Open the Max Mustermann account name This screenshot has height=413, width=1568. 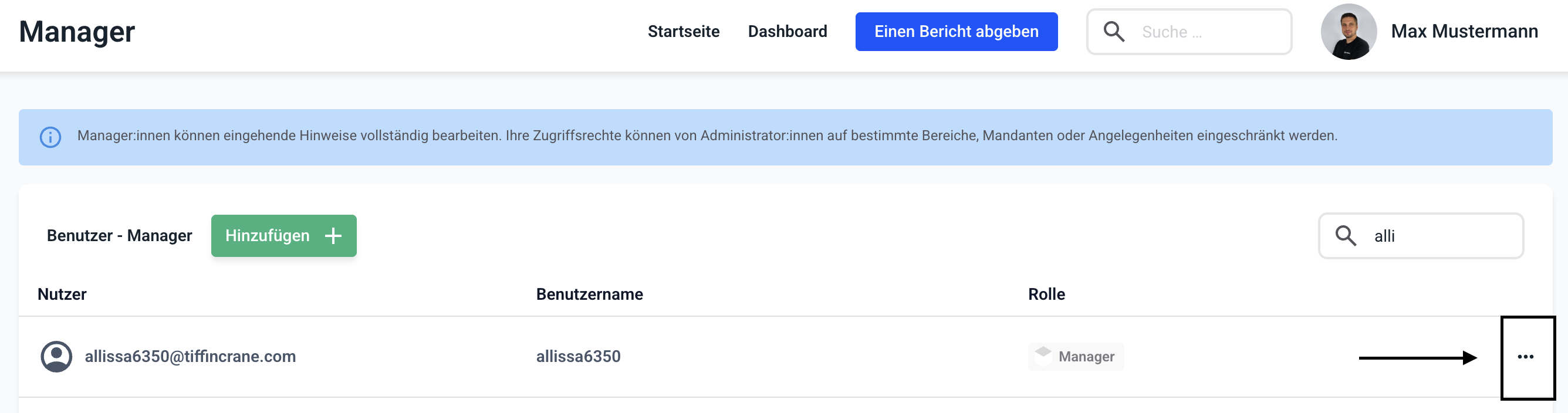(1464, 32)
